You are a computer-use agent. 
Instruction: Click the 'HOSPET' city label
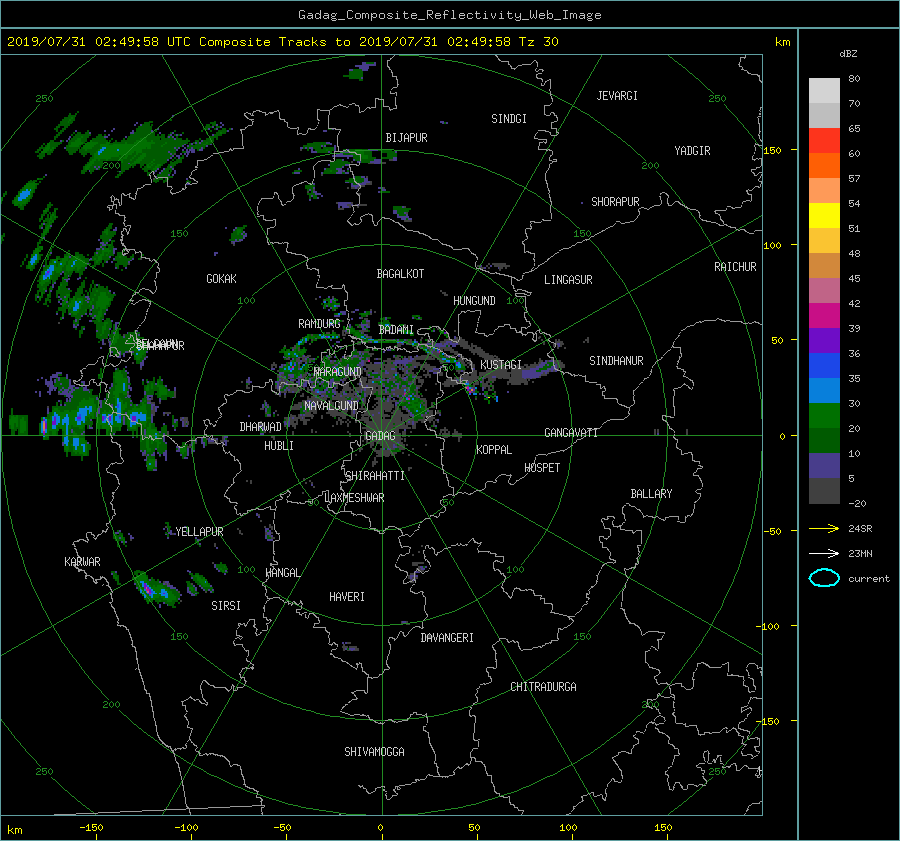542,468
